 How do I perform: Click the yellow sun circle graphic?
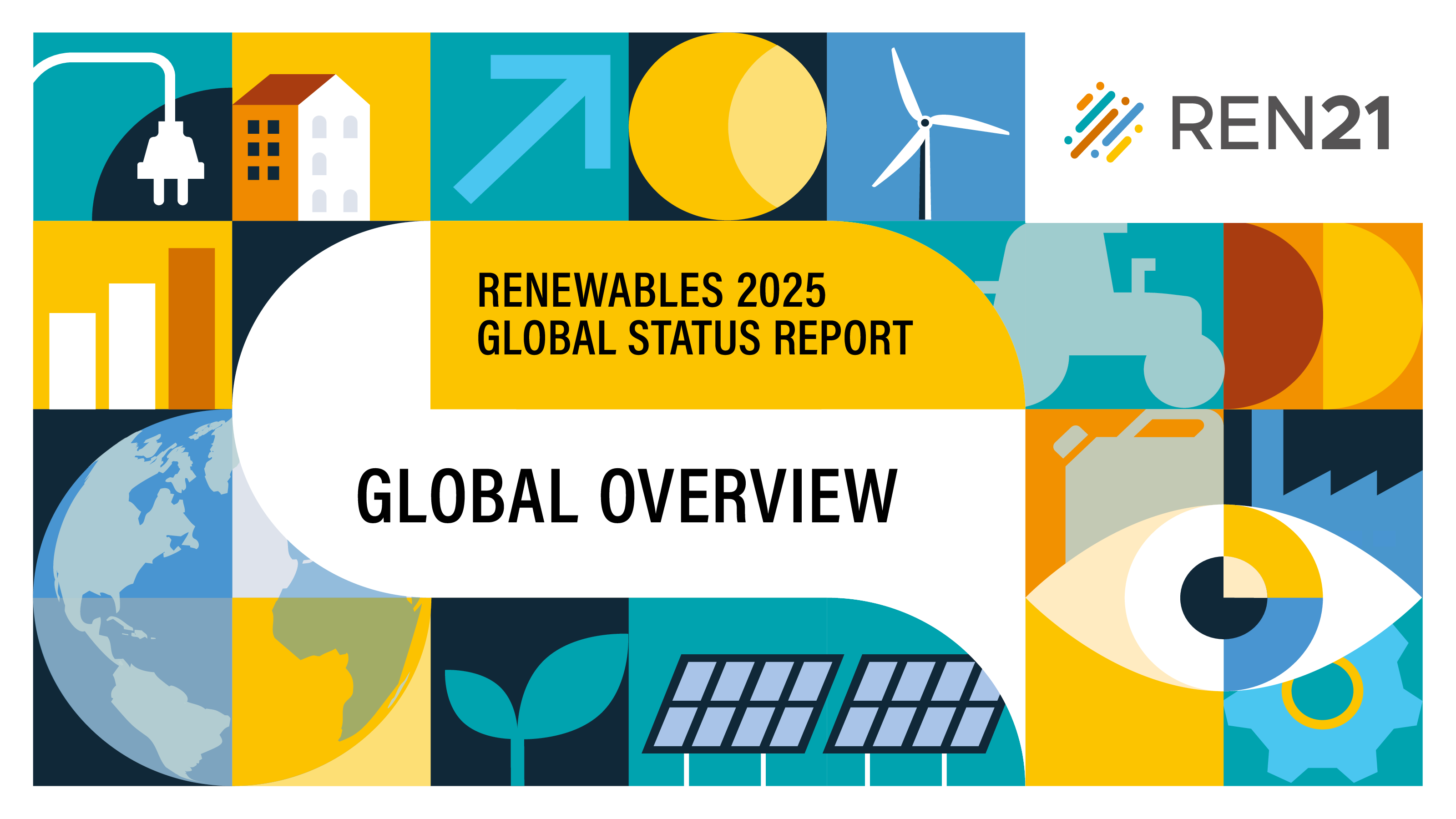727,126
